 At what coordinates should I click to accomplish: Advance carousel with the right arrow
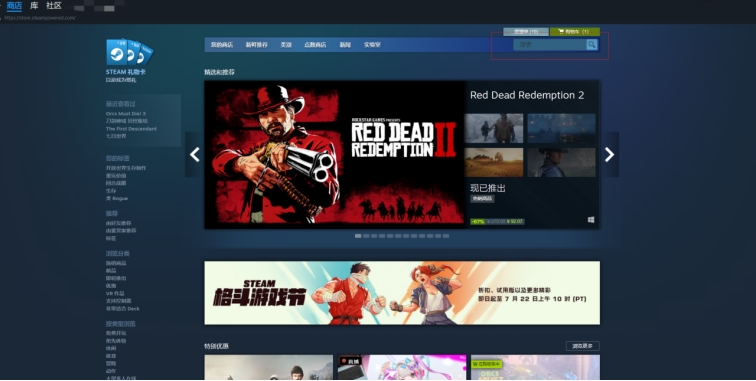point(609,154)
